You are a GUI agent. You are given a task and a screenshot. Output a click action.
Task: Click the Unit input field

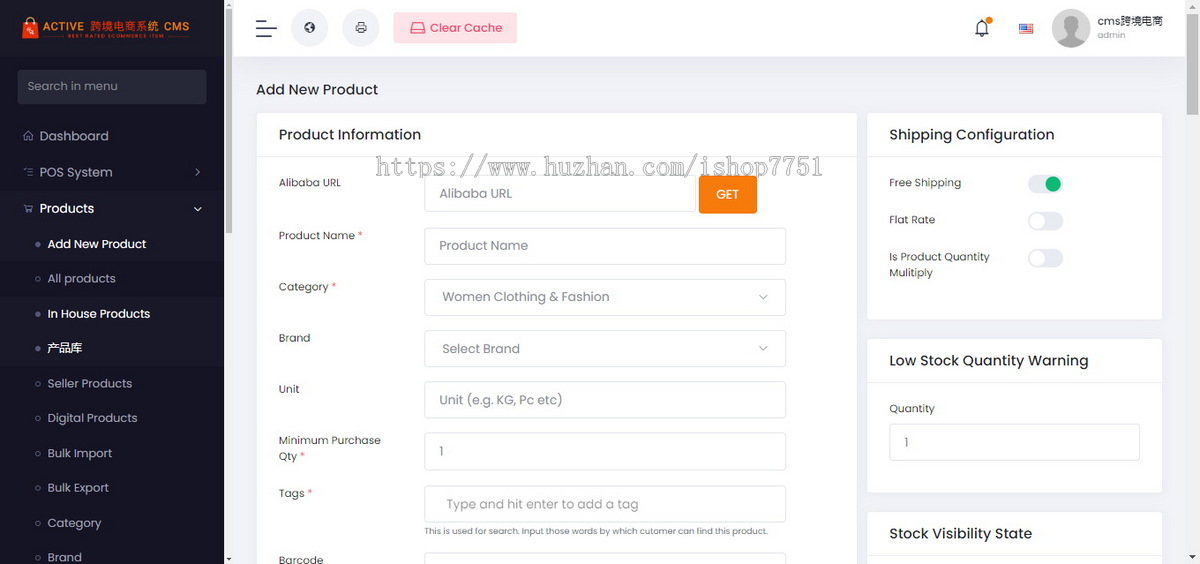pyautogui.click(x=605, y=400)
